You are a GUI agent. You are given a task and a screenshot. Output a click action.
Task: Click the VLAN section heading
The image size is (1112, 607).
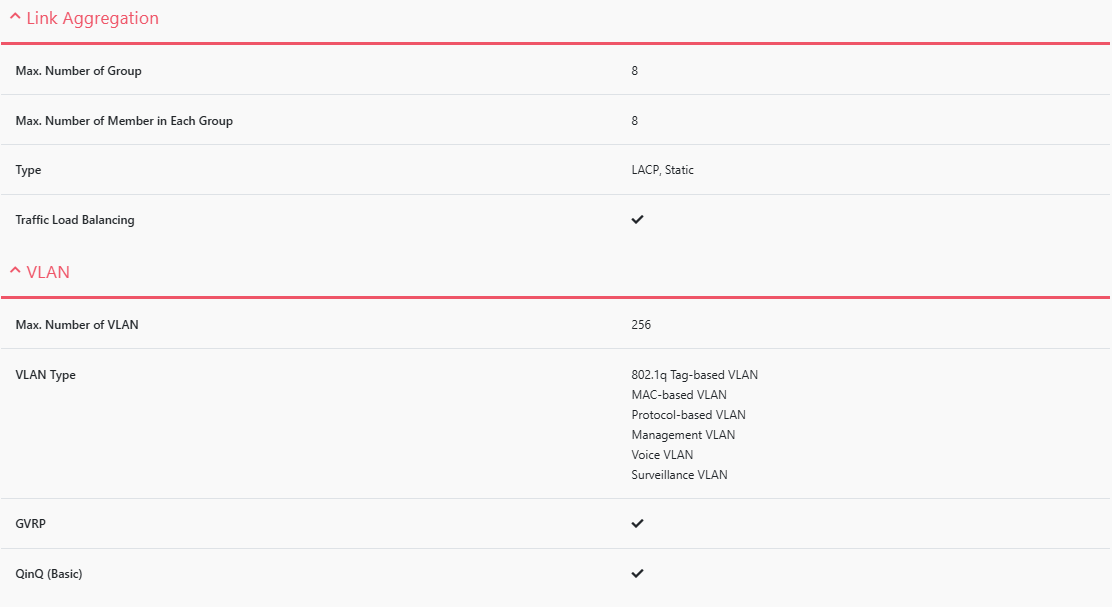[48, 272]
